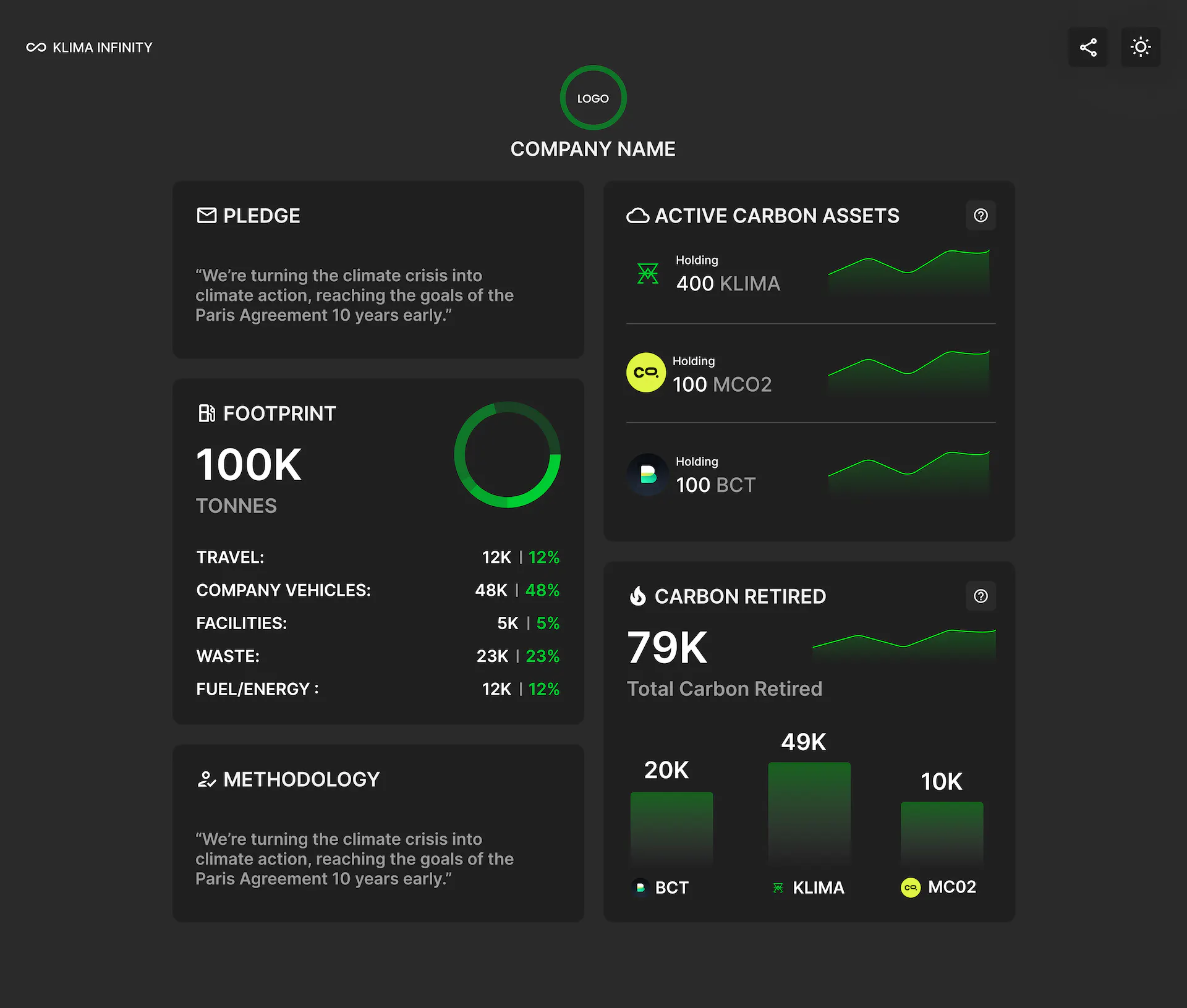This screenshot has height=1008, width=1187.
Task: Click the 100 BCT holding sparkline chart
Action: click(x=909, y=473)
